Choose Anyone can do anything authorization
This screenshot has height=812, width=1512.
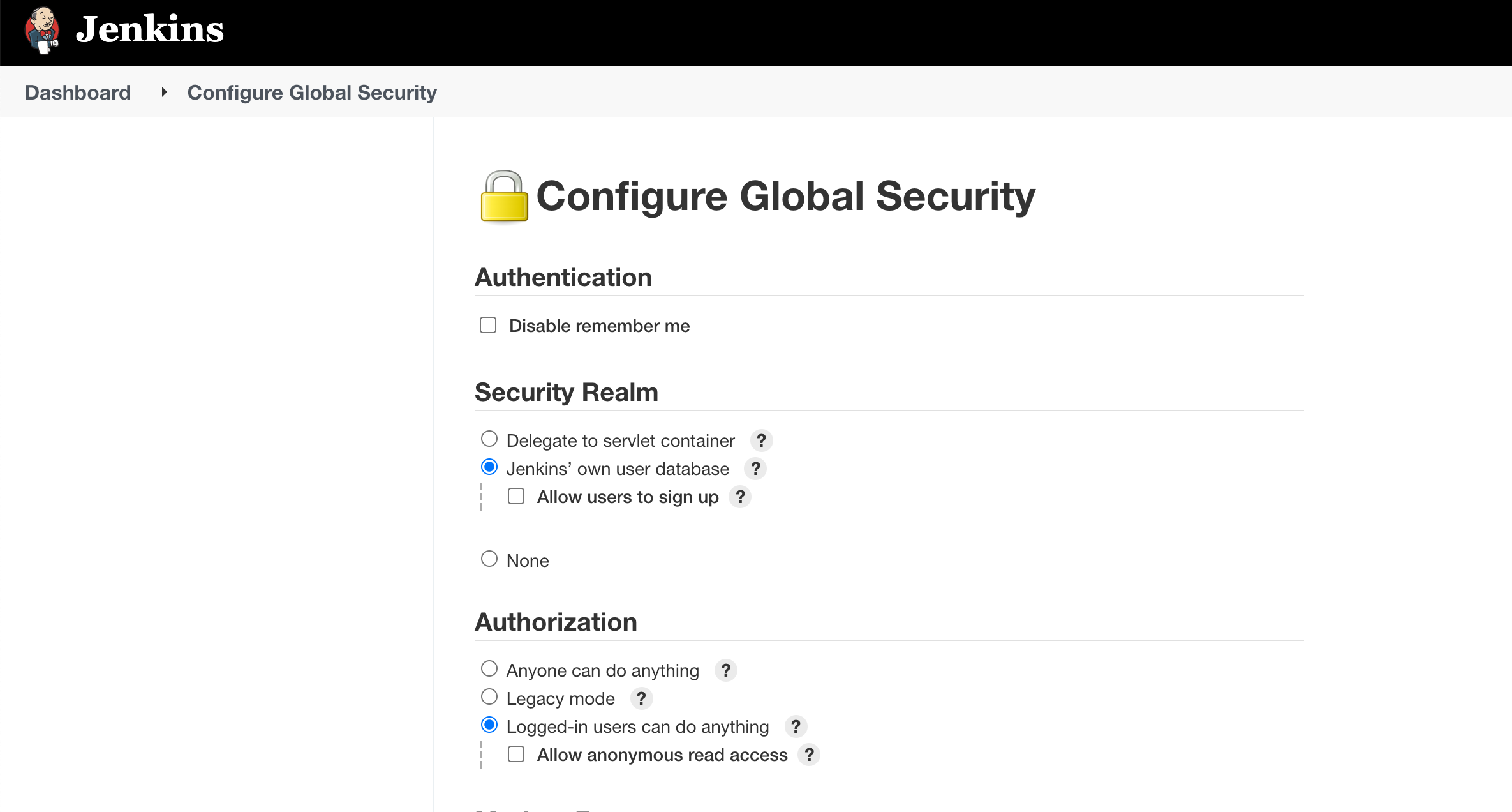click(x=489, y=669)
